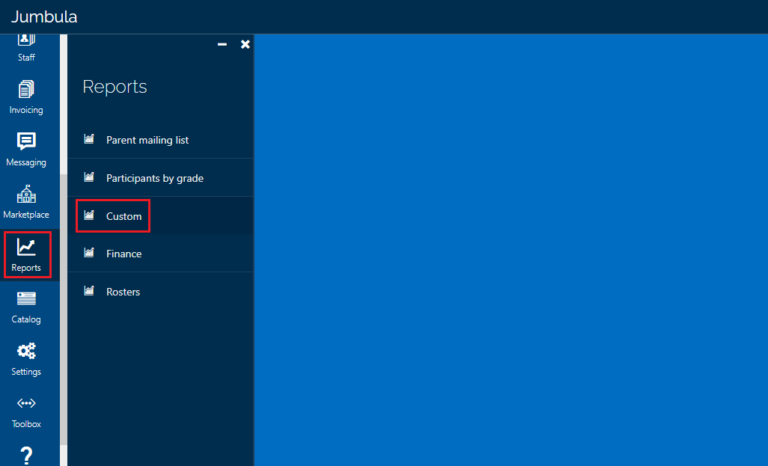Select the Custom report option

[161, 216]
